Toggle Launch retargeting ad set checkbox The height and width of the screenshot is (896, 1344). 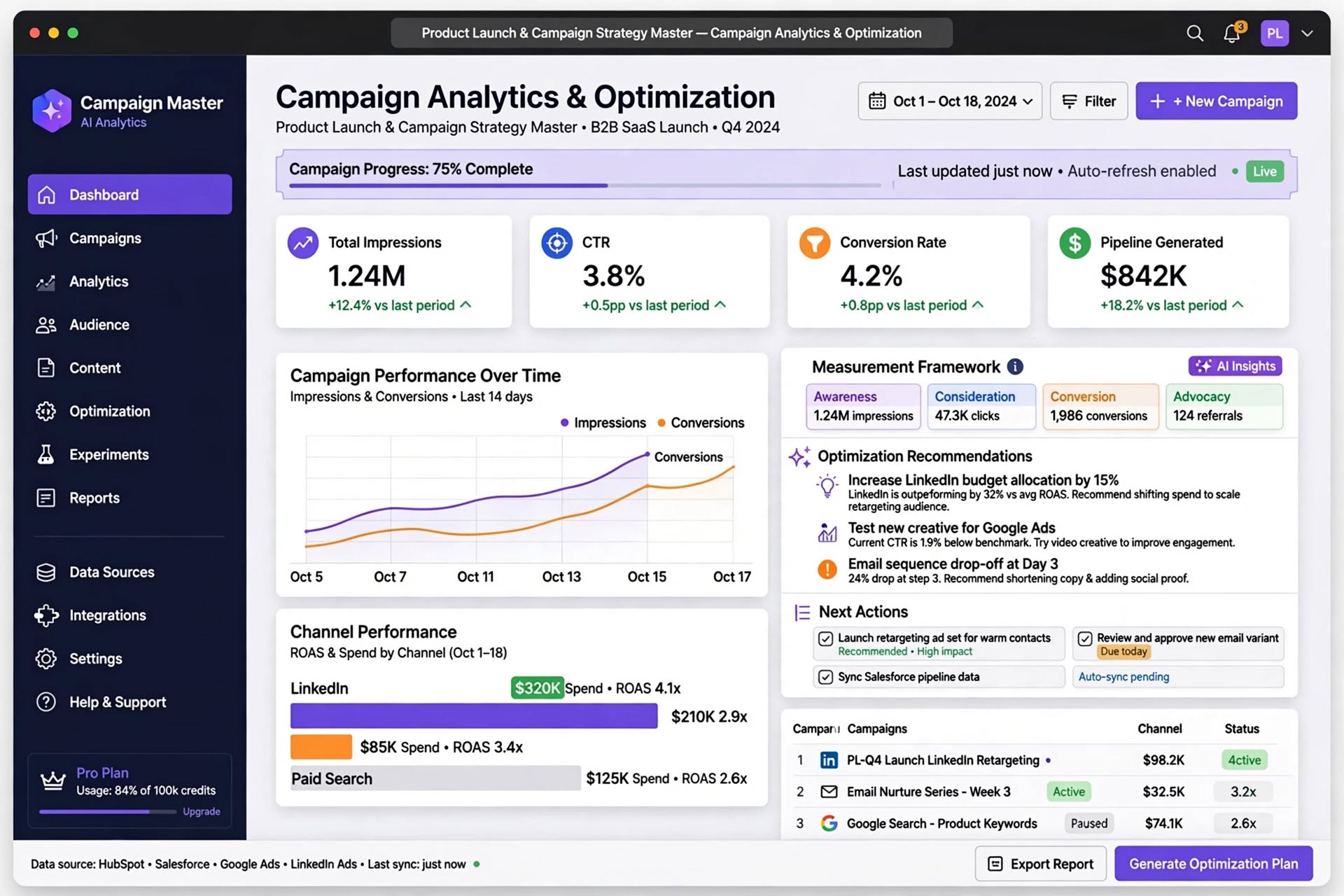point(826,638)
